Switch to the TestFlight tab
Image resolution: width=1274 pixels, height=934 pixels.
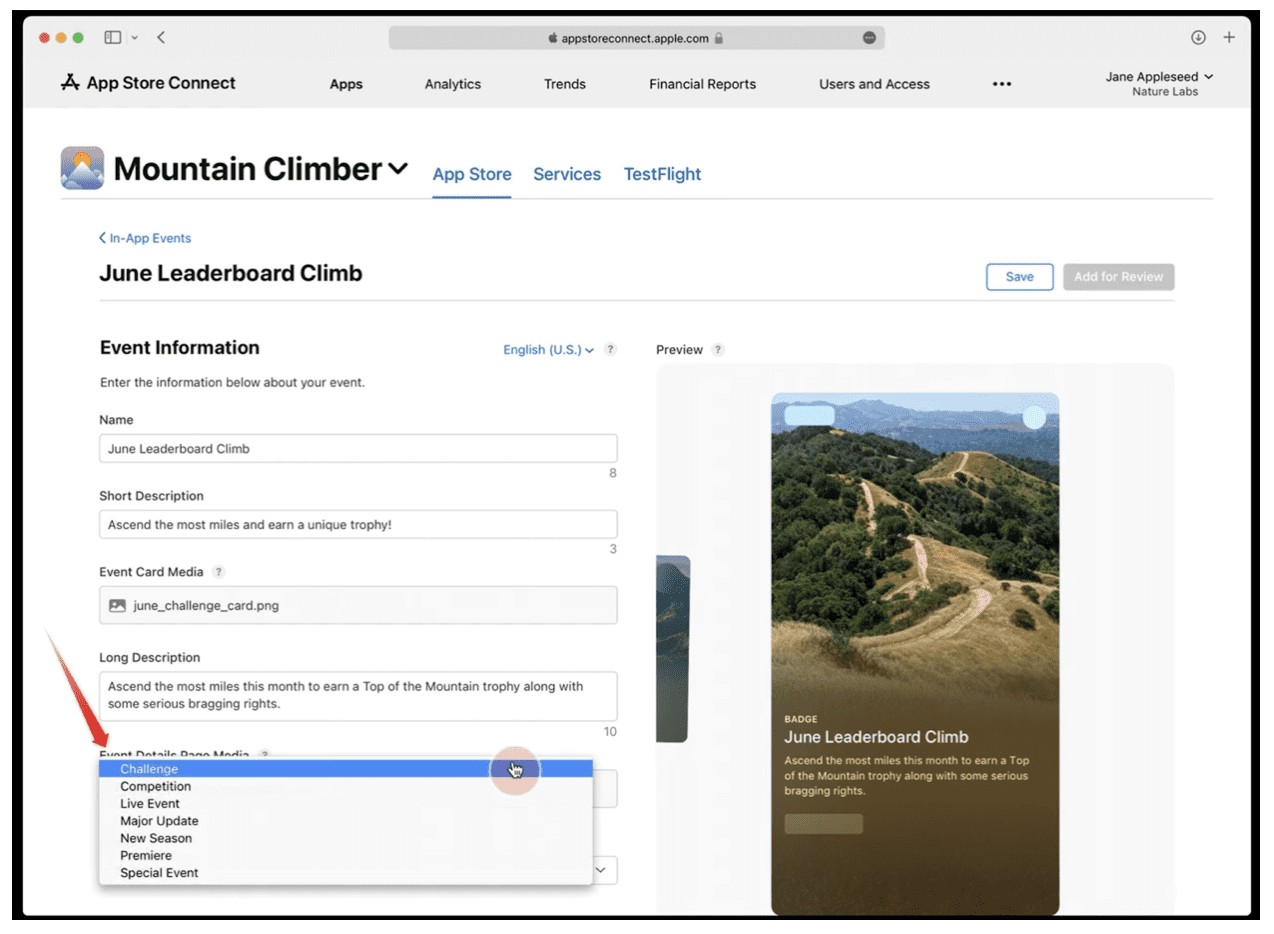click(x=662, y=173)
